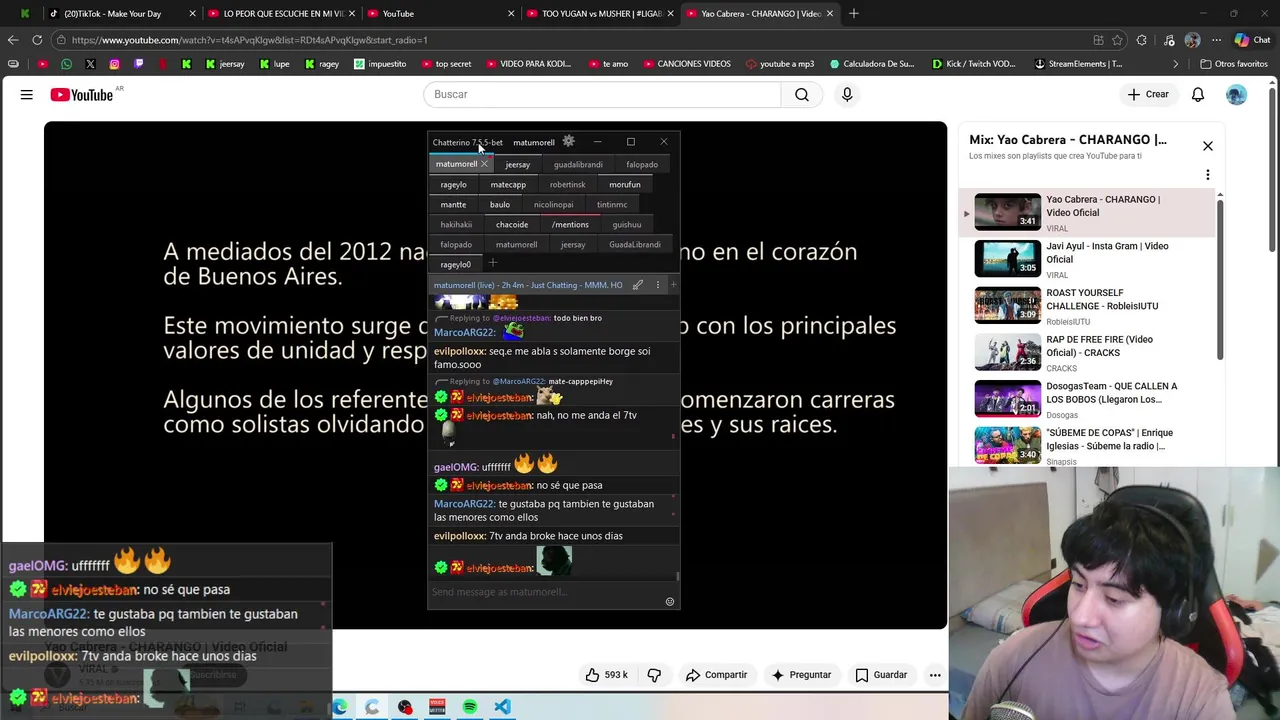Open the Chat Copilot button in the browser
The height and width of the screenshot is (720, 1280).
pos(1252,40)
